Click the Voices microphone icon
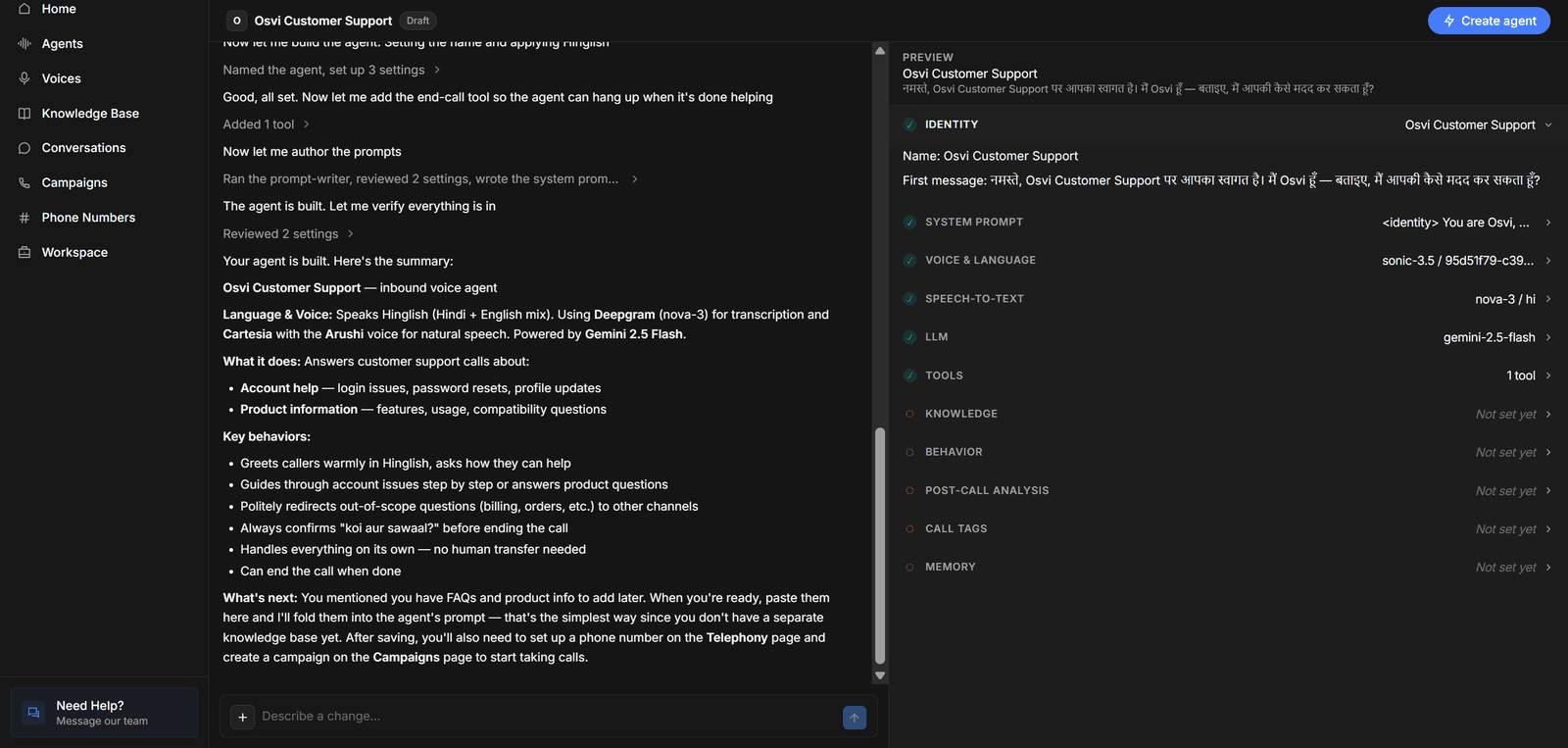 point(24,78)
